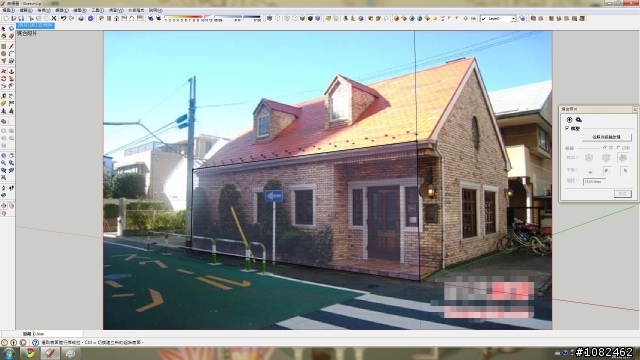The image size is (640, 360).
Task: Open the Layer0 layer dropdown
Action: [x=513, y=18]
